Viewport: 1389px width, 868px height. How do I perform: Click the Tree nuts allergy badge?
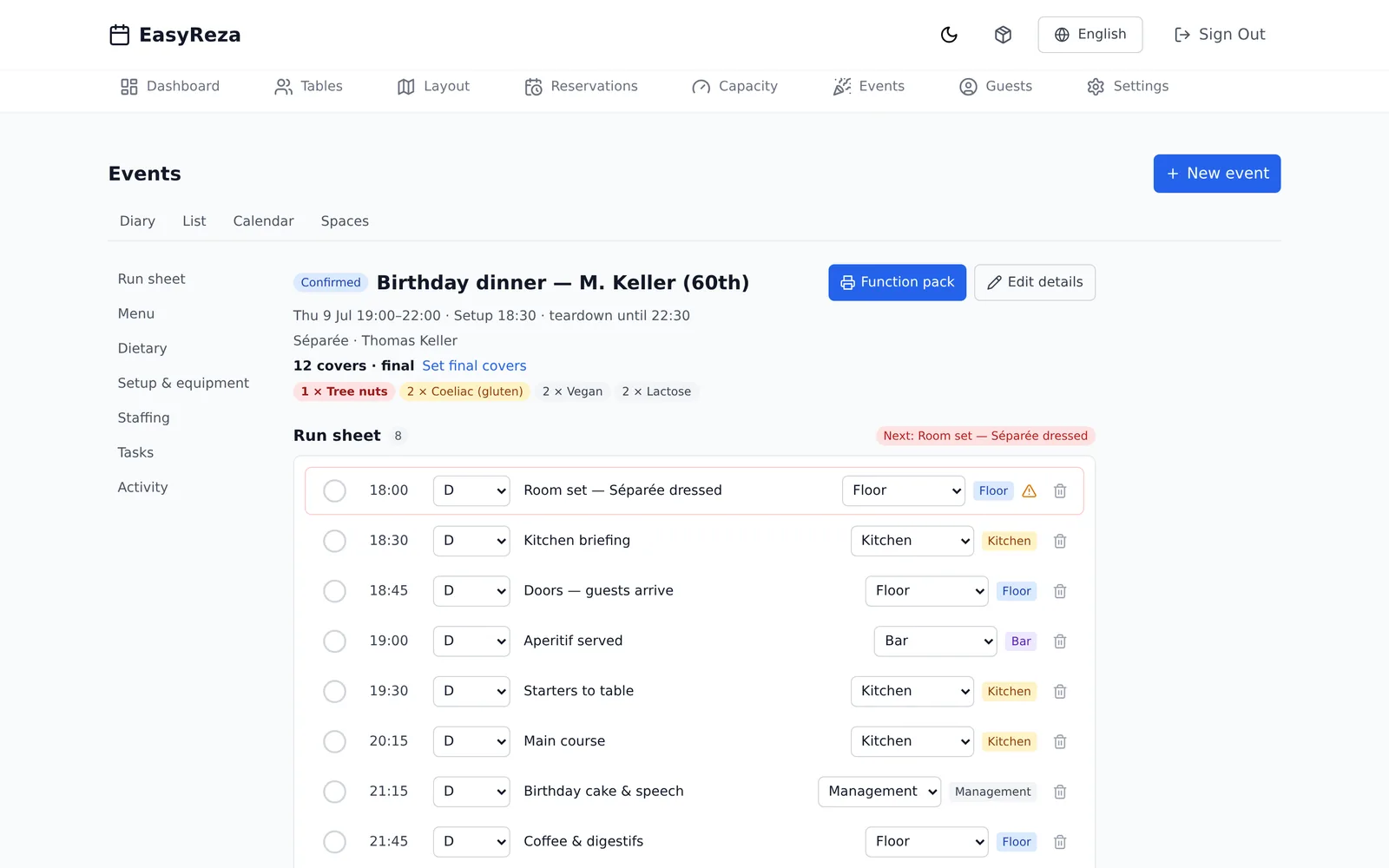(x=344, y=392)
